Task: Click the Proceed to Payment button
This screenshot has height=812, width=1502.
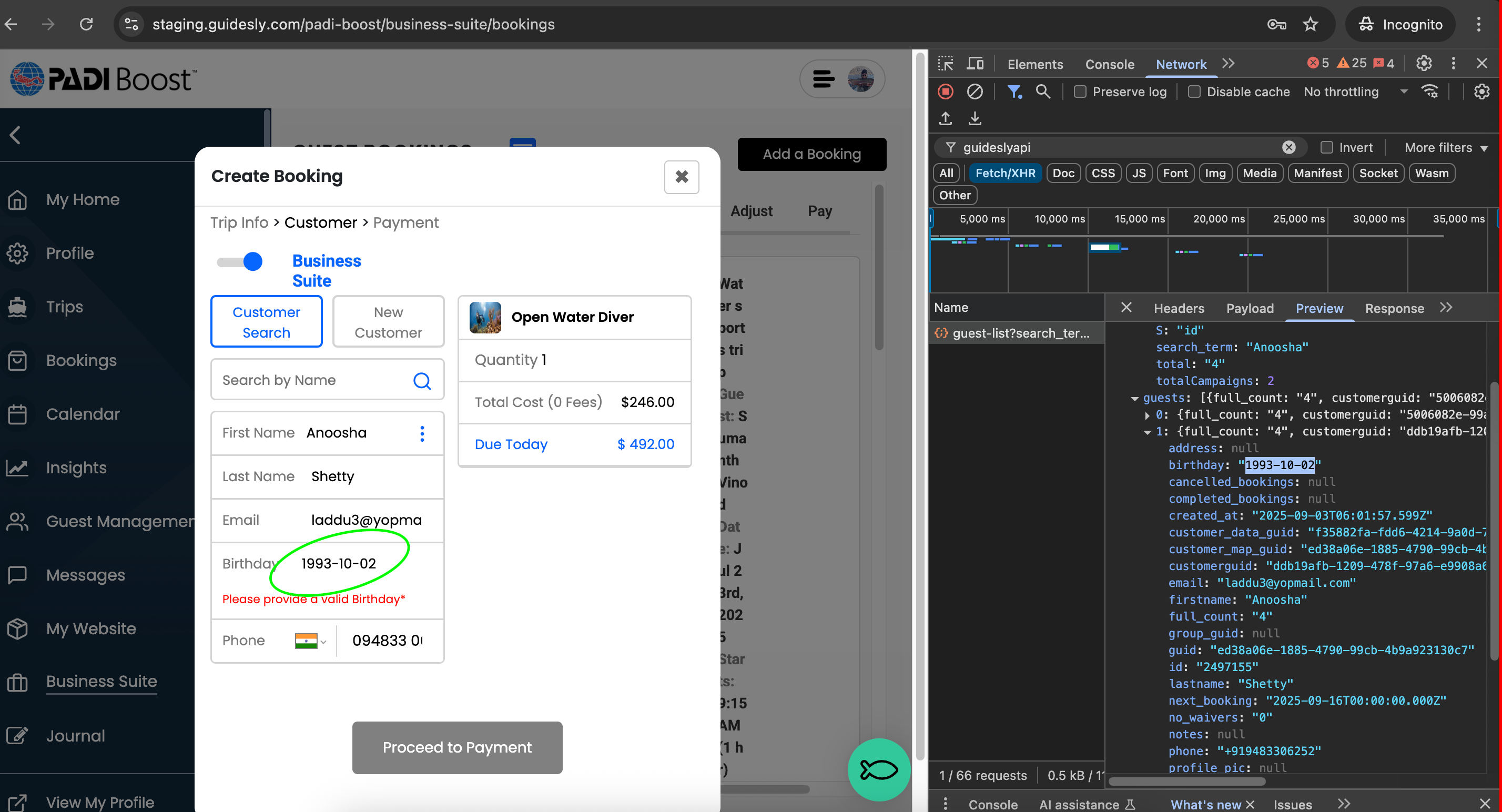Action: click(x=456, y=747)
